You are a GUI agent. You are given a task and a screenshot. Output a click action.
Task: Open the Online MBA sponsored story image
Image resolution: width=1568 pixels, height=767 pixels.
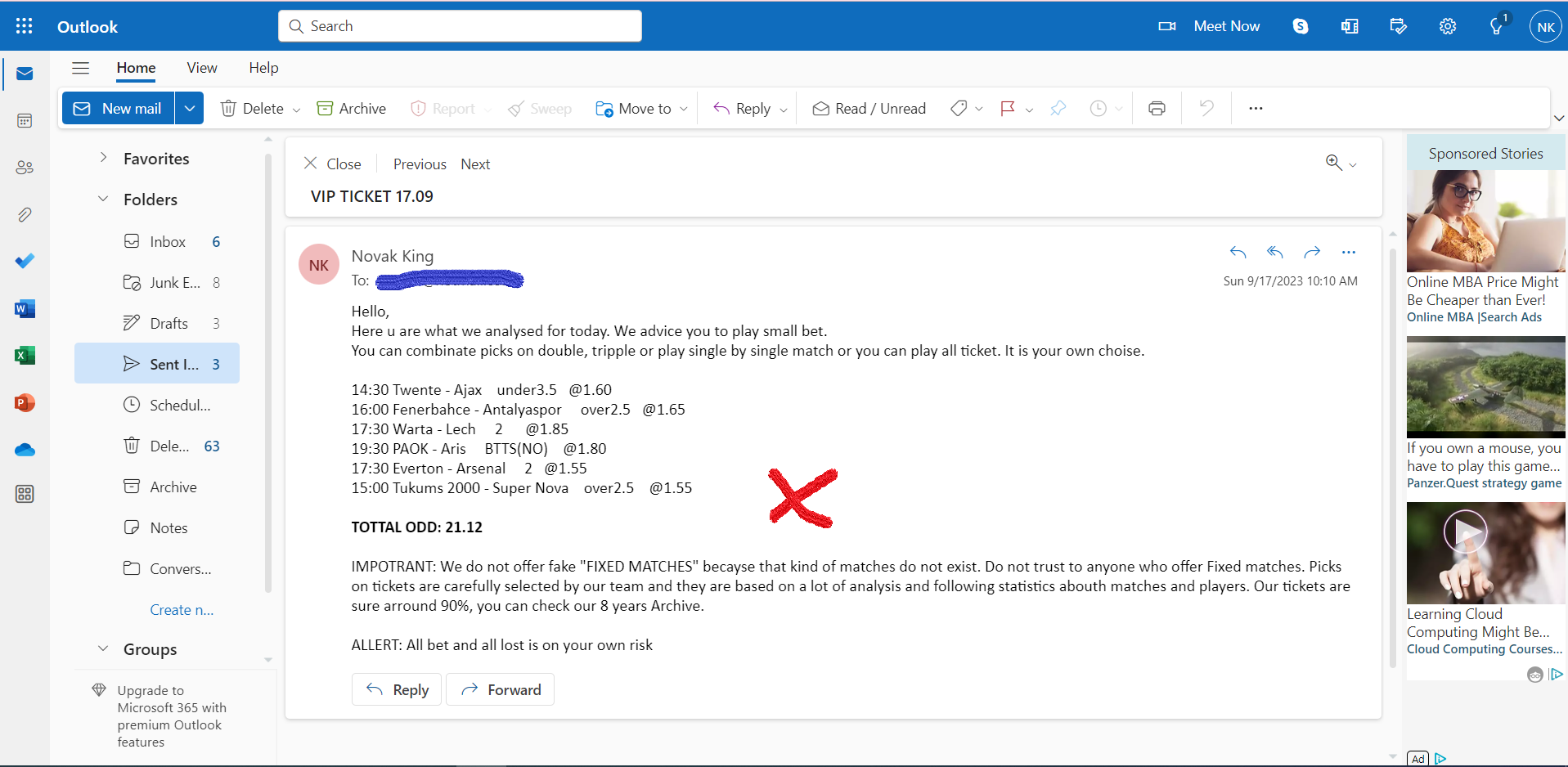(1486, 221)
